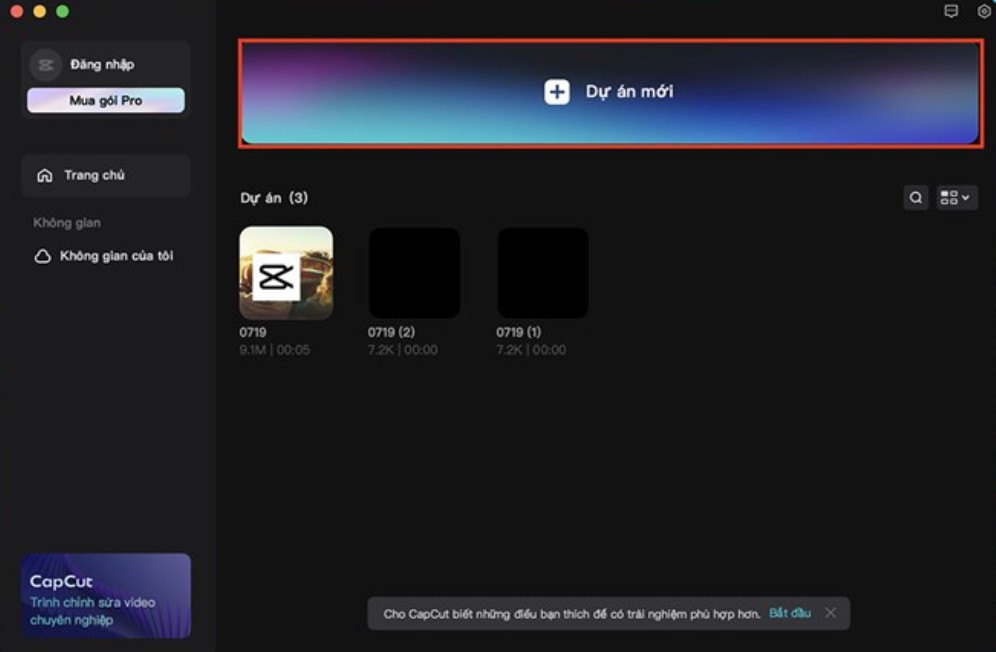996x652 pixels.
Task: Open the feedback message icon at top right
Action: pos(951,12)
